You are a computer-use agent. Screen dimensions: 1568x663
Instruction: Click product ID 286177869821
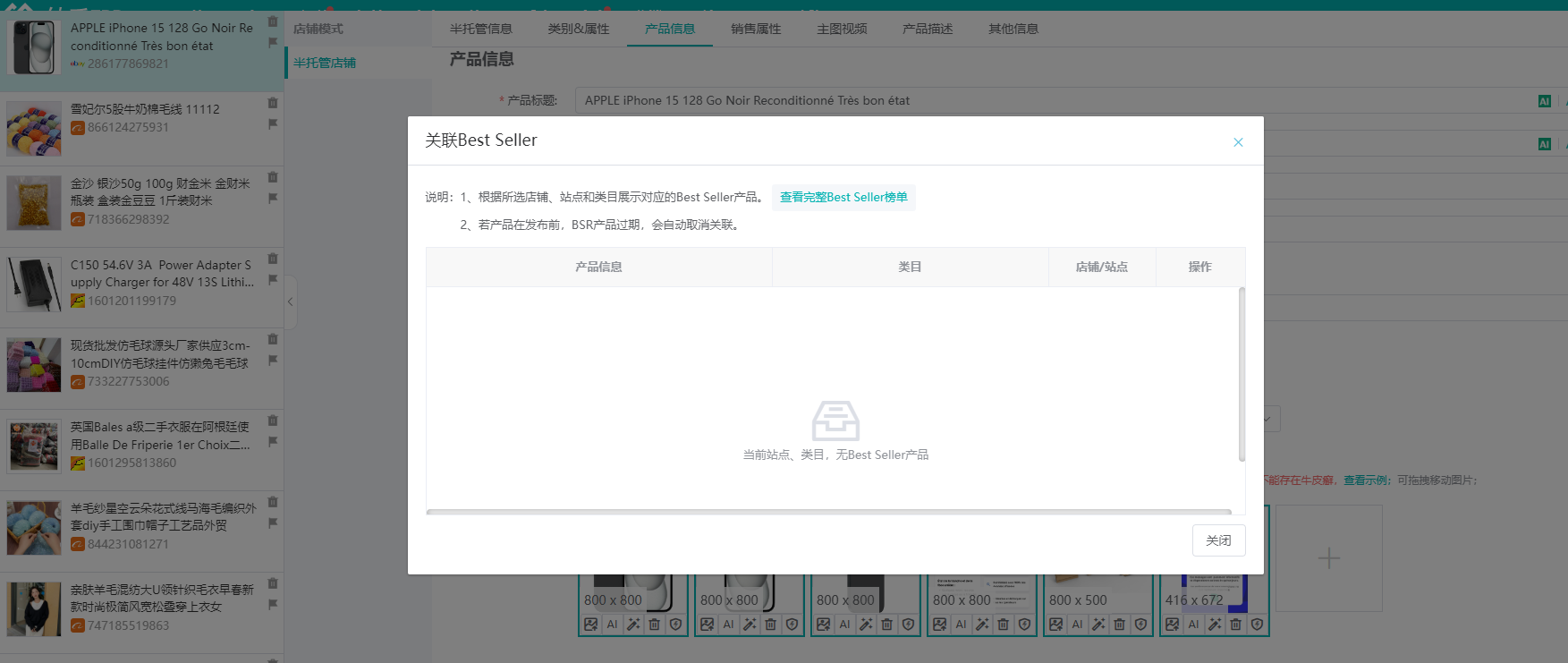[128, 64]
